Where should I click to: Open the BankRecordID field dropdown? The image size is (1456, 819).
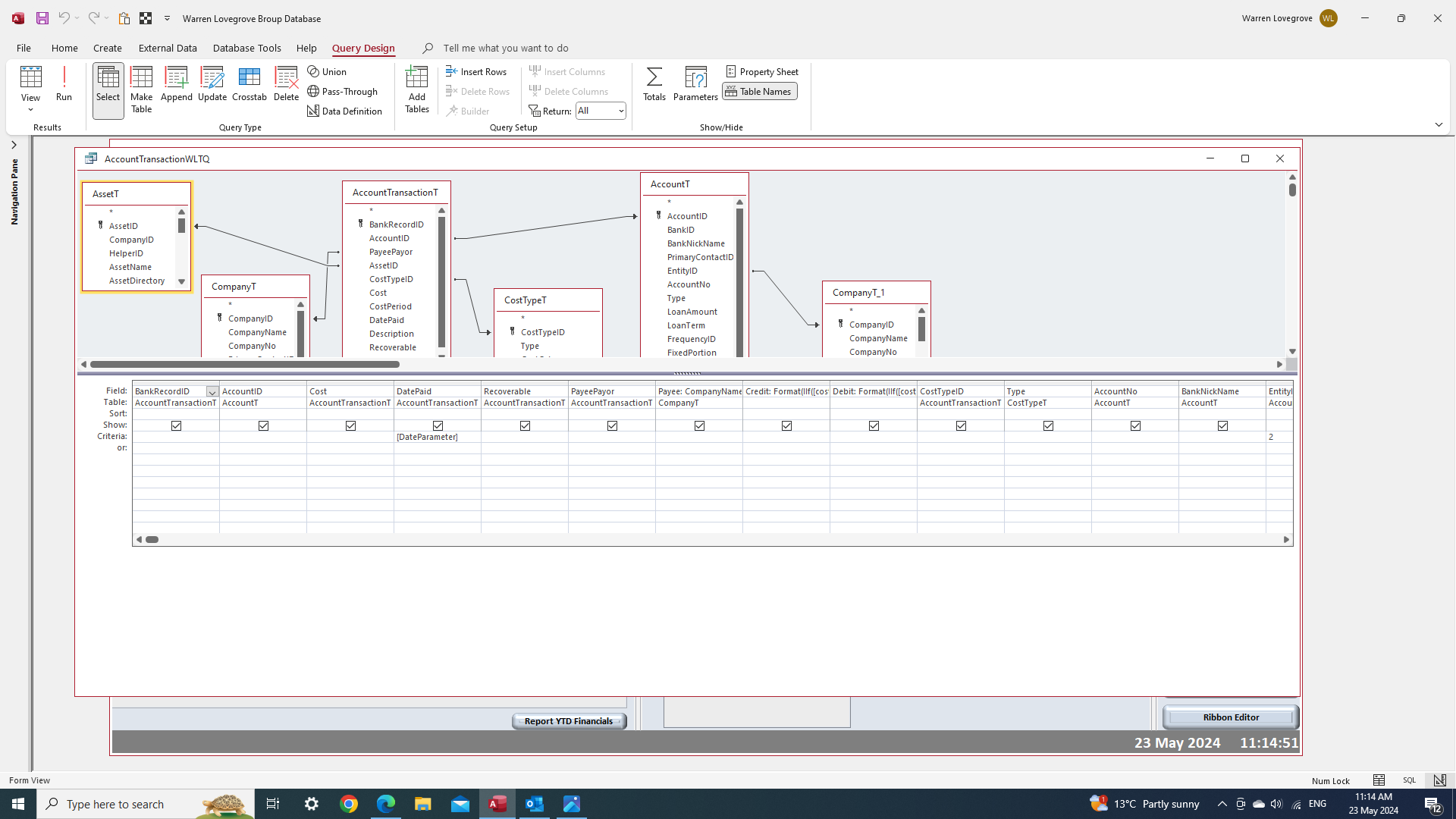pos(212,391)
